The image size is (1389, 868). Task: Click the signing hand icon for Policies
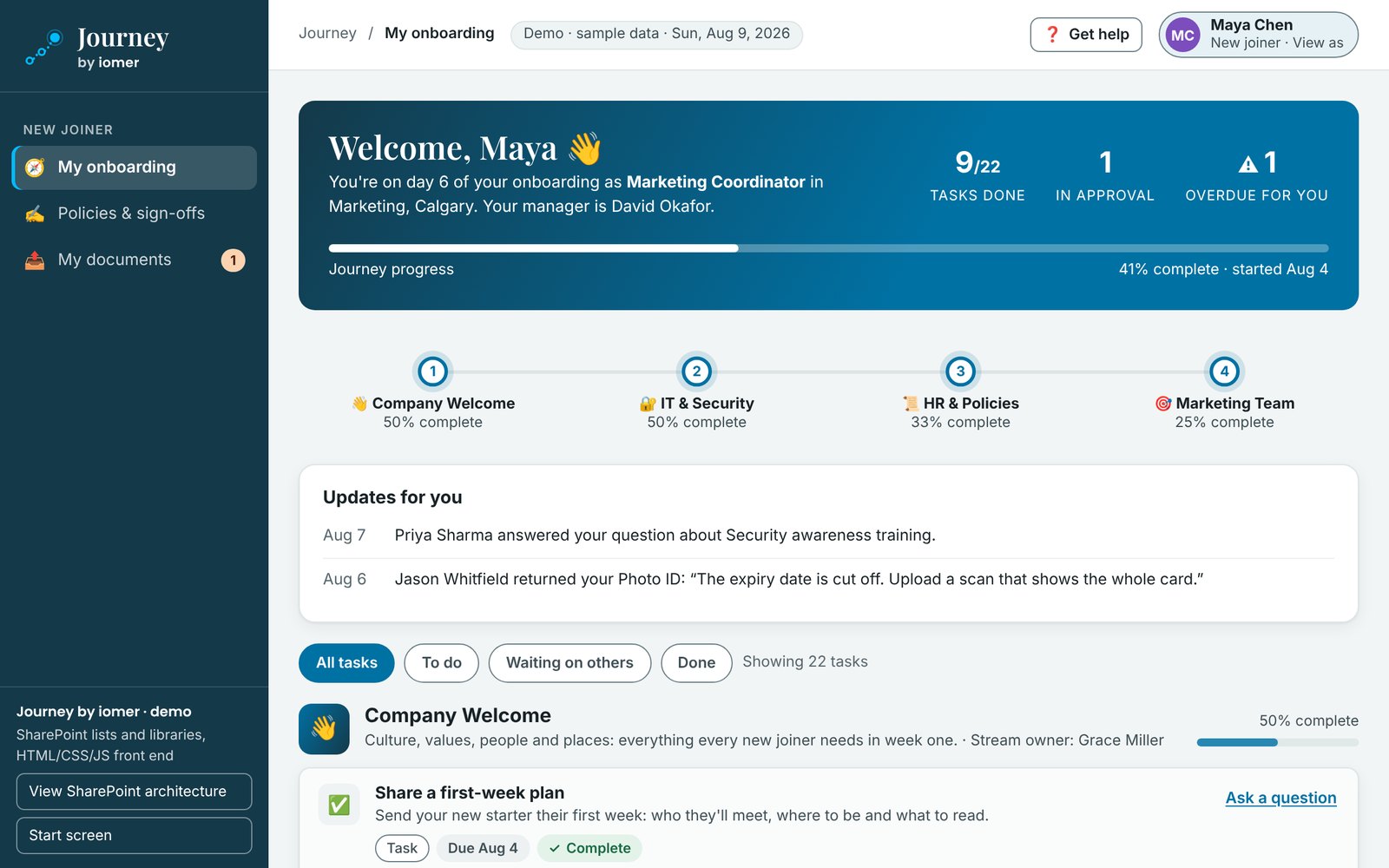[x=35, y=214]
